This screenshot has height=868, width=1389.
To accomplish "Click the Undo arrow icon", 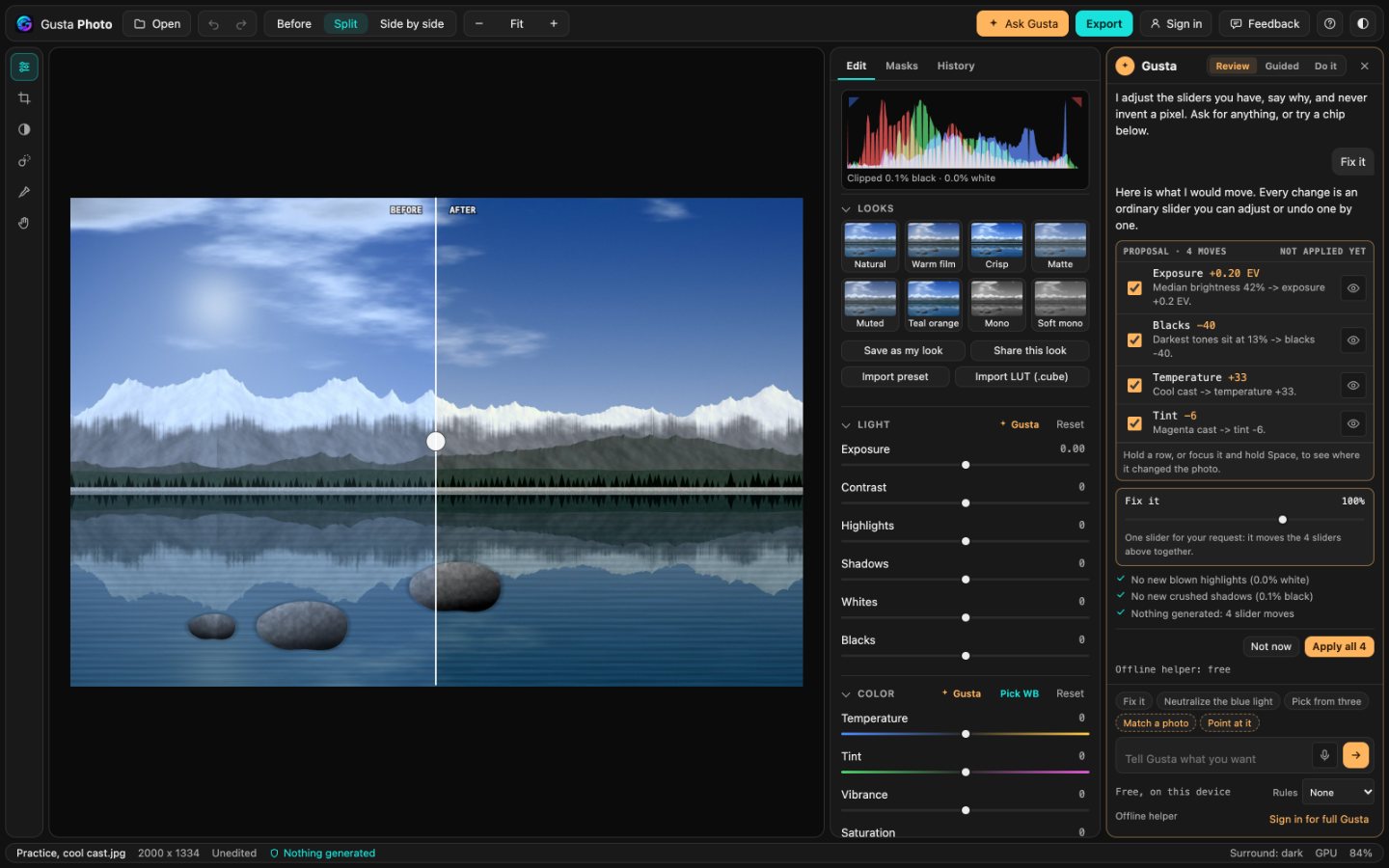I will tap(214, 24).
